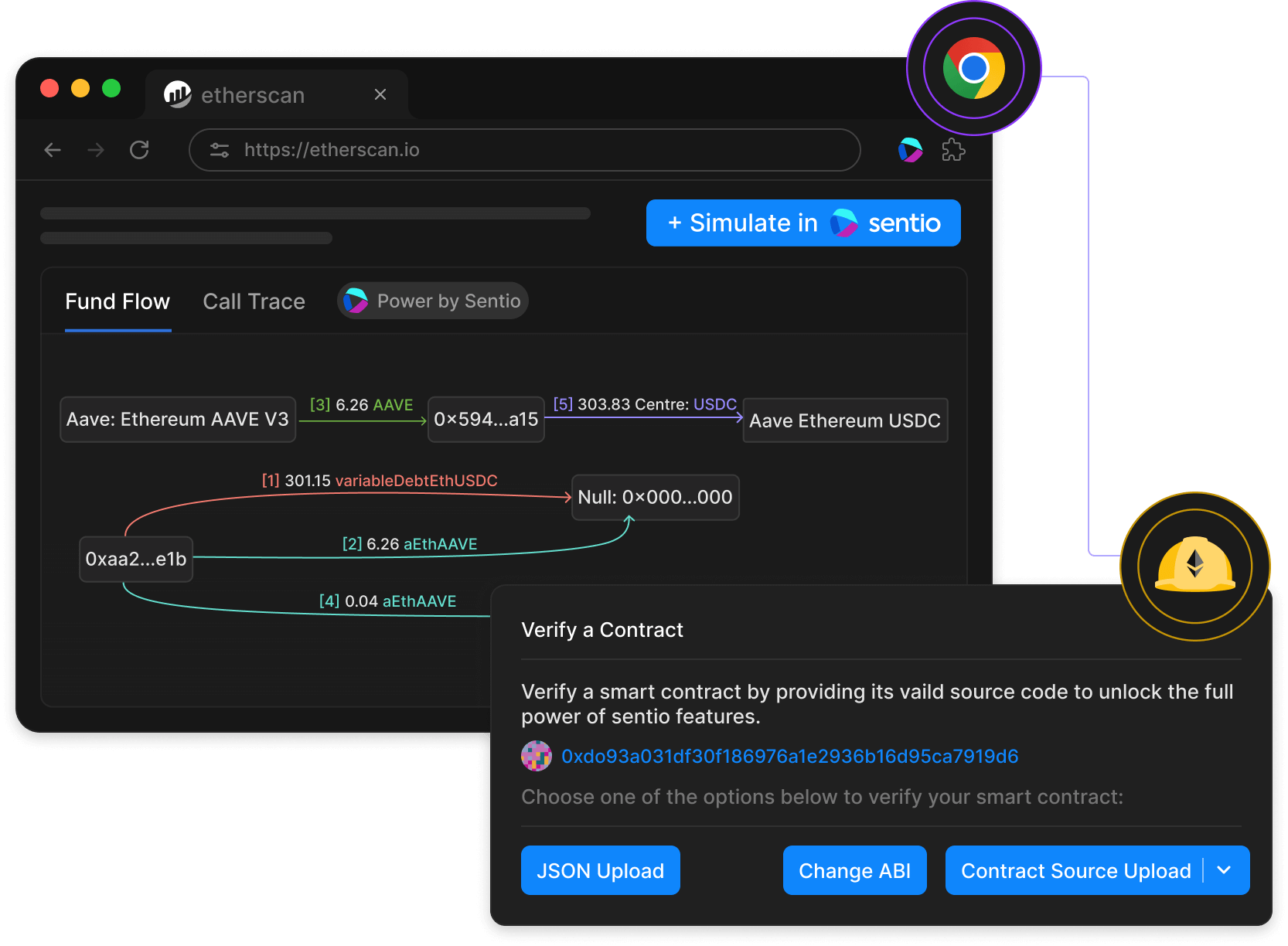Open the browser extensions puzzle icon

click(954, 150)
